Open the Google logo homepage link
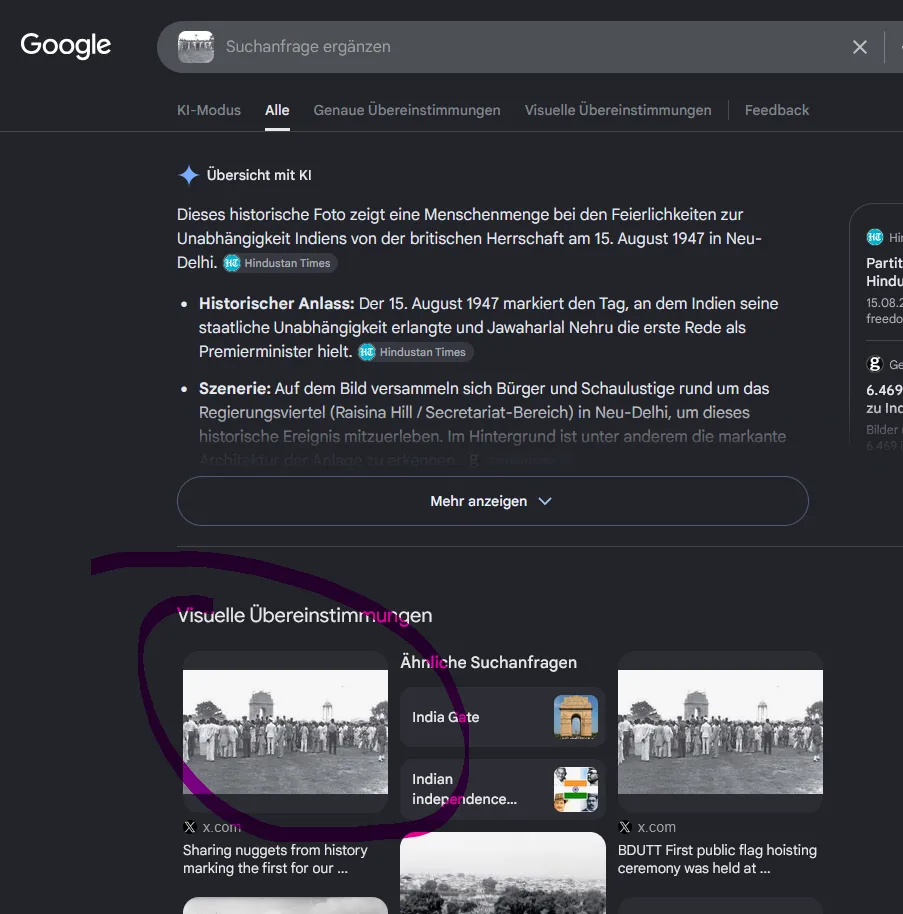Image resolution: width=903 pixels, height=914 pixels. pyautogui.click(x=65, y=45)
